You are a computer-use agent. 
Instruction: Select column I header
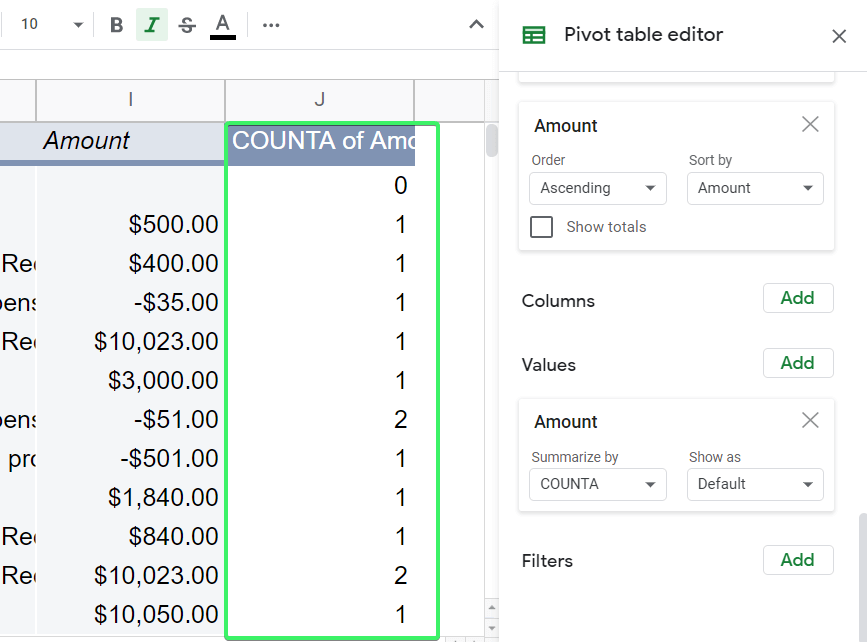pyautogui.click(x=130, y=100)
